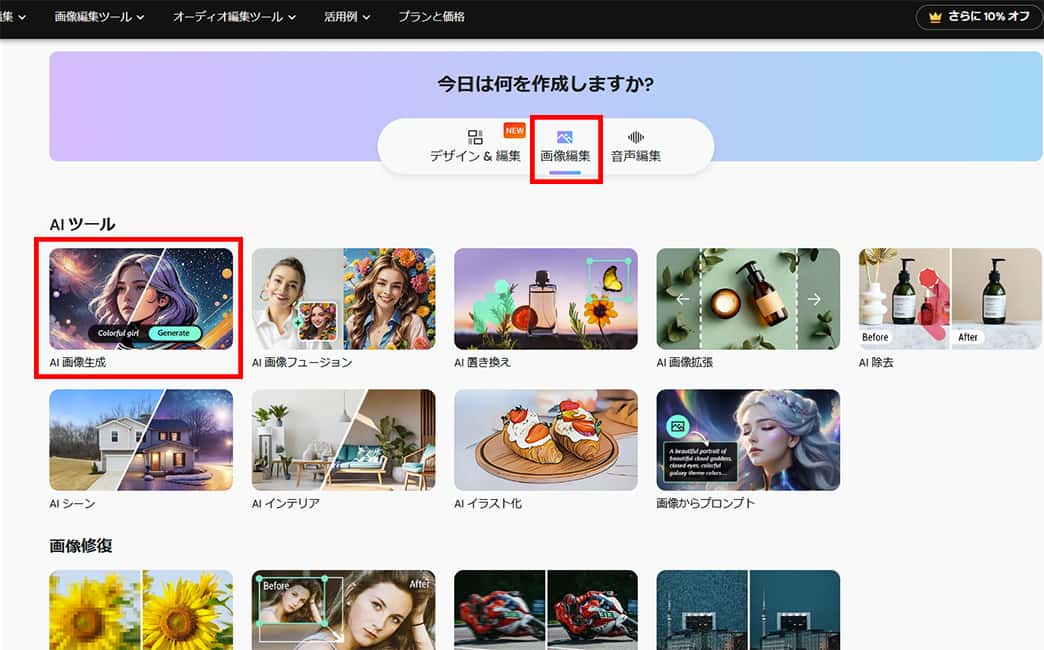The width and height of the screenshot is (1044, 650).
Task: Open the 画像編集ツール dropdown menu
Action: pos(99,17)
